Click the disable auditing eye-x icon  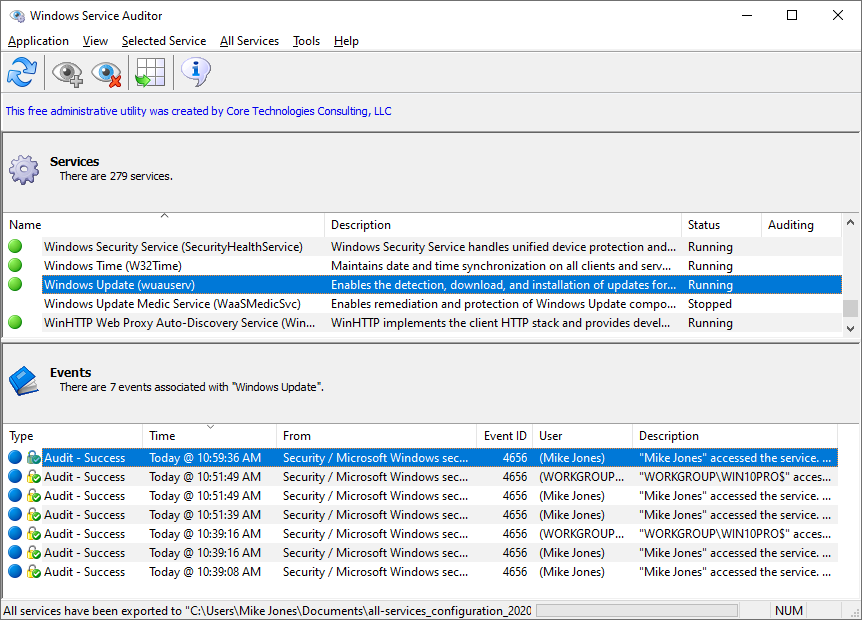(107, 73)
